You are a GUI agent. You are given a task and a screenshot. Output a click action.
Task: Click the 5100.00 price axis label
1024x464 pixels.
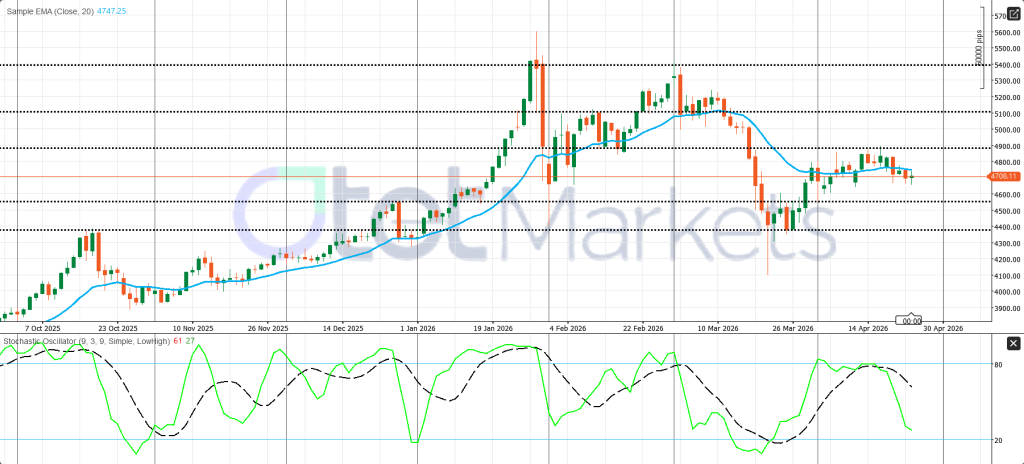pyautogui.click(x=1006, y=114)
